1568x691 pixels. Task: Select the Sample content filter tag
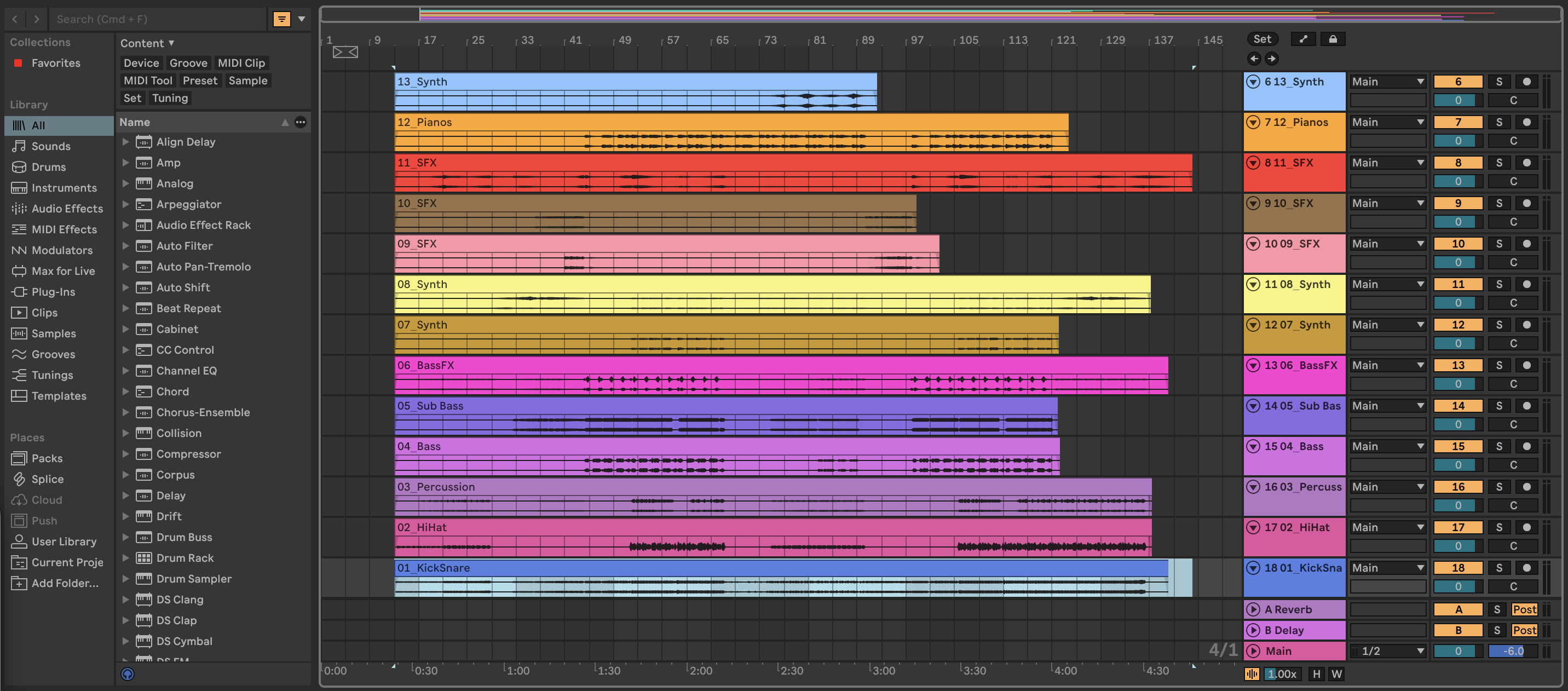pos(248,80)
